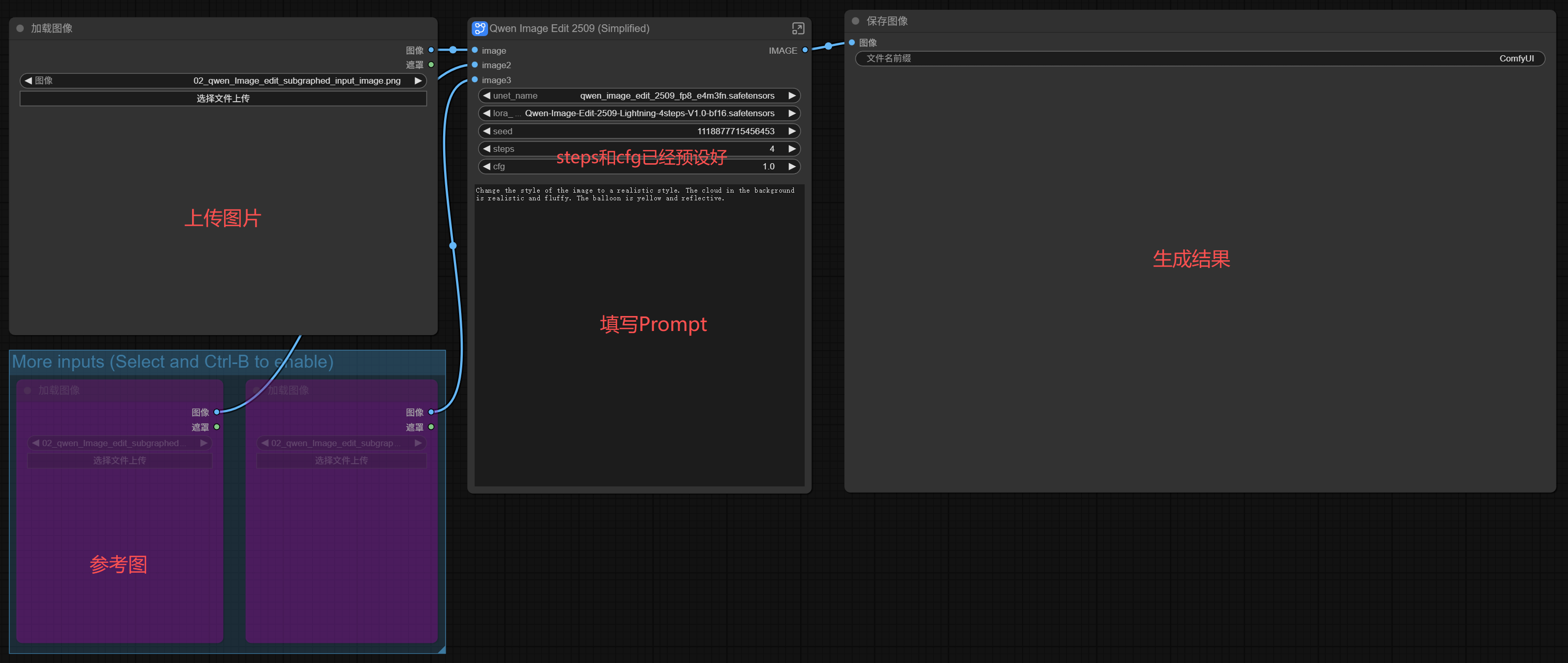
Task: Click 选择文件上传 in left purple reference node
Action: click(119, 460)
